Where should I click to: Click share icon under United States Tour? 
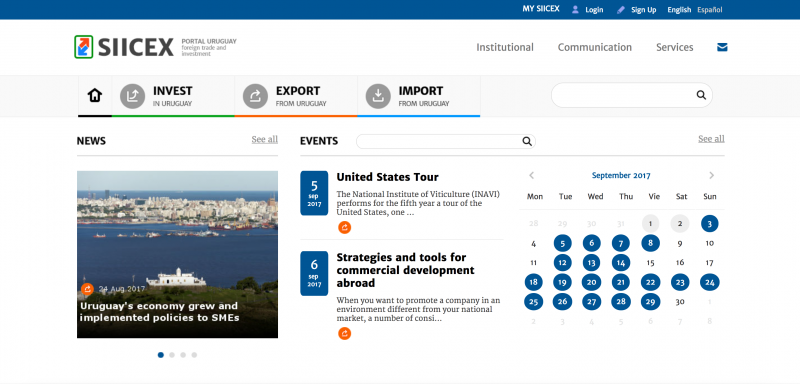344,227
